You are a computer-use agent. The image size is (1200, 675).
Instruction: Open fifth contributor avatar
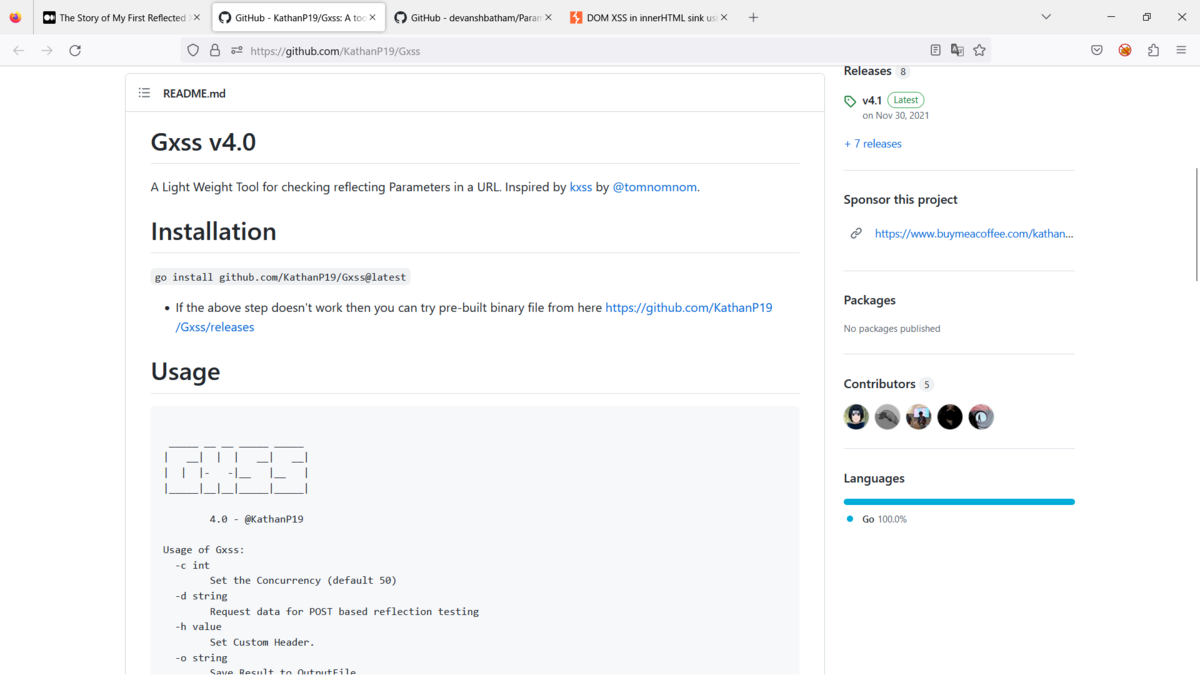pos(981,417)
